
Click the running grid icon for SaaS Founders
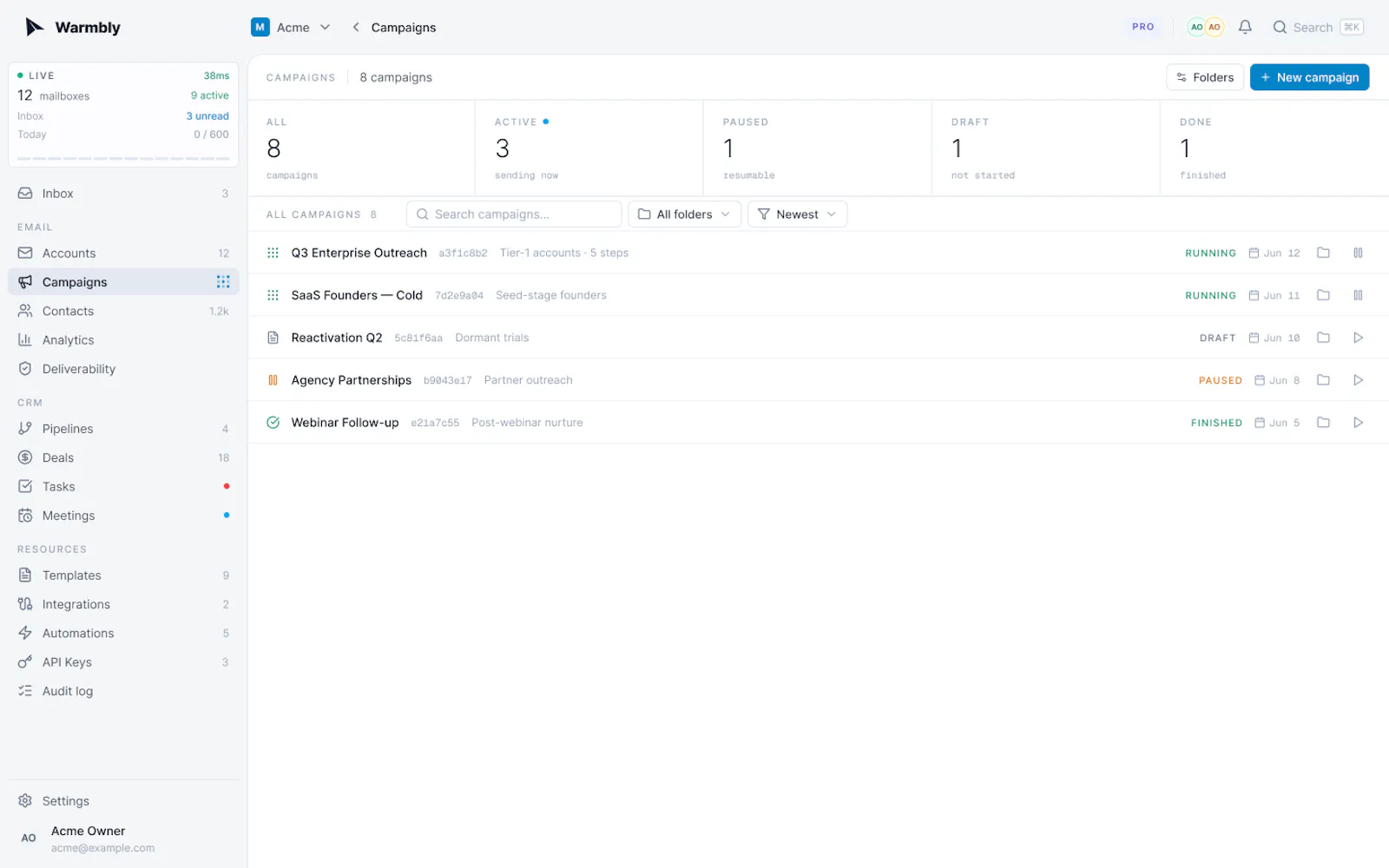273,295
